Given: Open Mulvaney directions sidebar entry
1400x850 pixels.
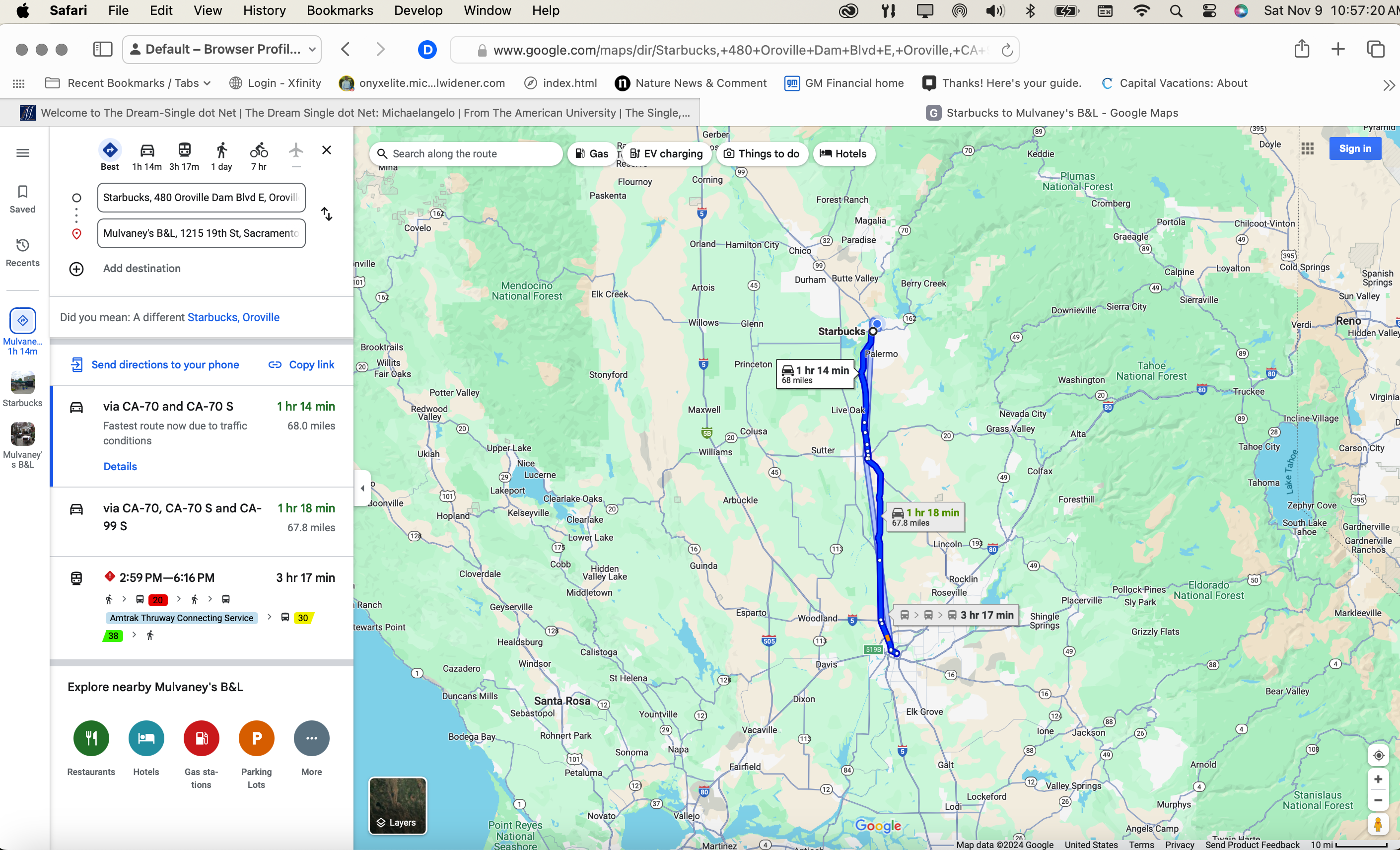Looking at the screenshot, I should coord(23,332).
